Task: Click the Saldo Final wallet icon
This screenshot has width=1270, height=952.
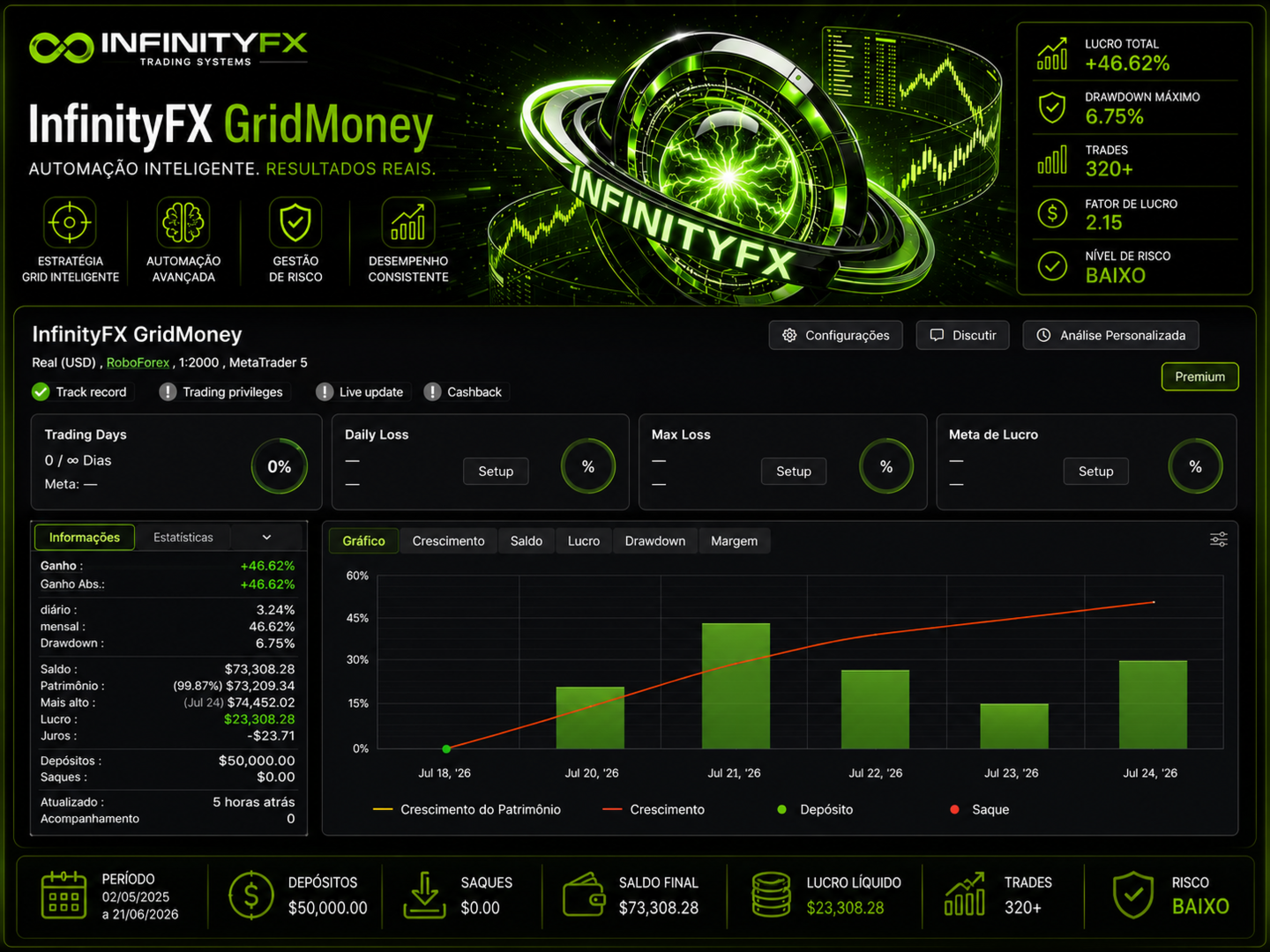Action: point(584,895)
